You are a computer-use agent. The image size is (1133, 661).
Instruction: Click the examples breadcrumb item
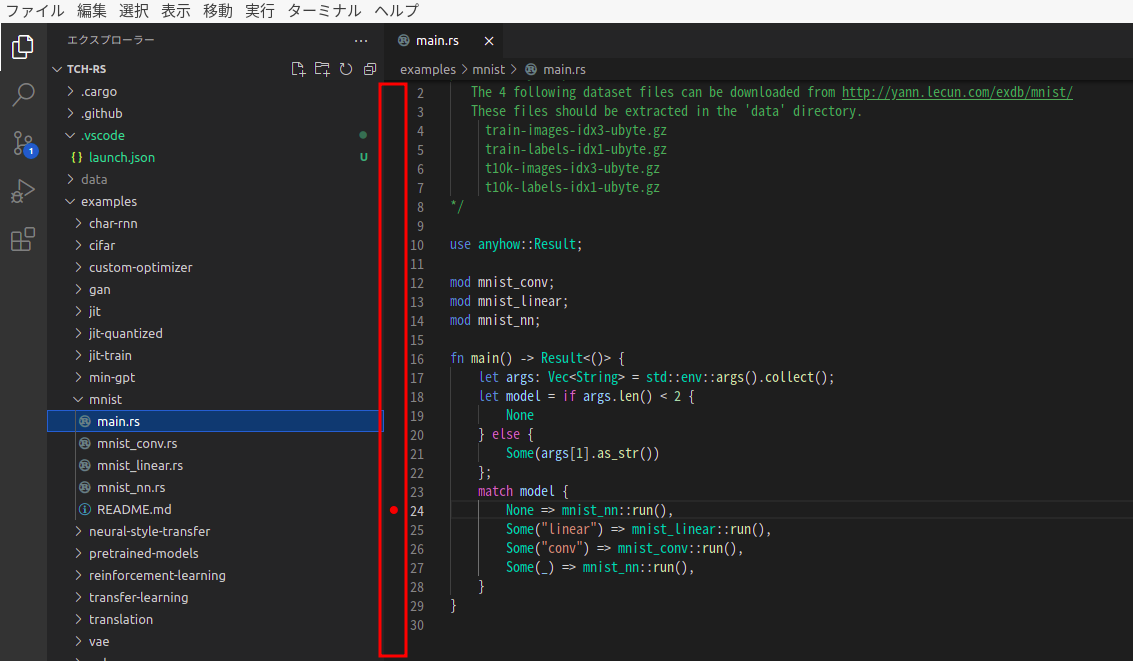coord(427,70)
